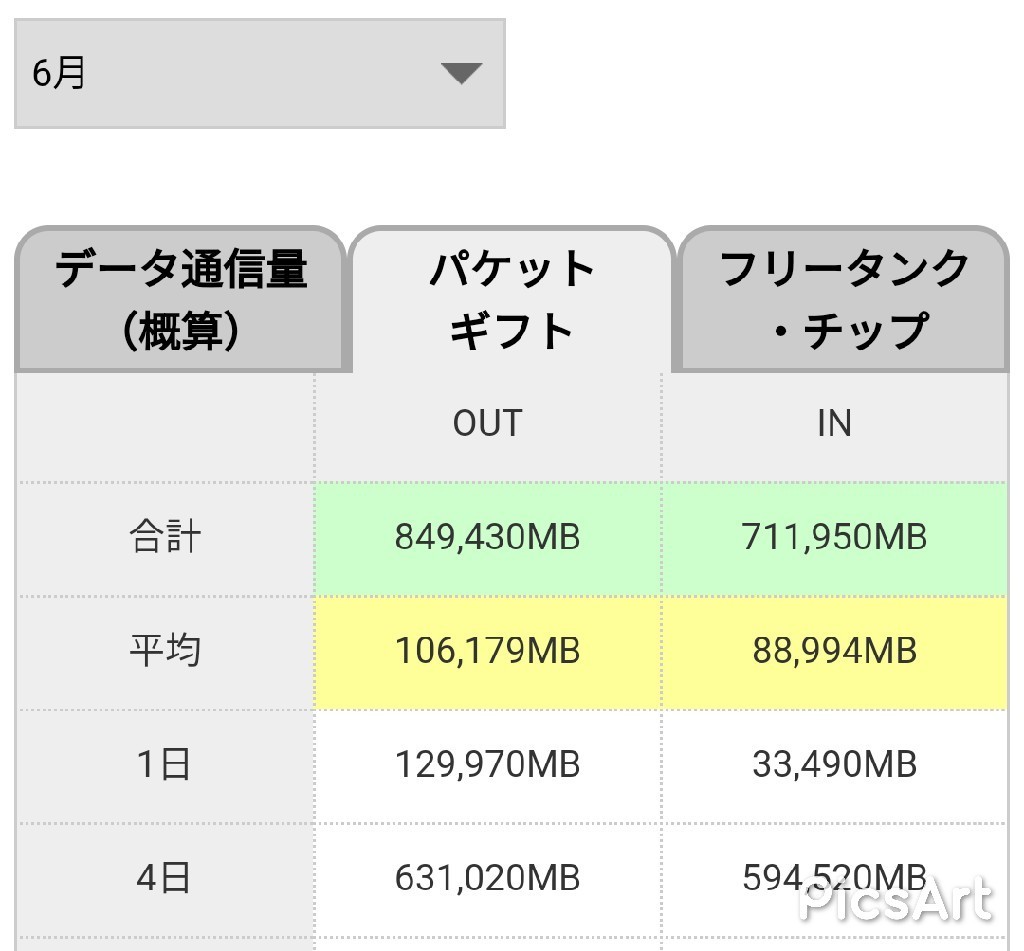Click the 4日 row label
Image resolution: width=1024 pixels, height=951 pixels.
(x=165, y=879)
